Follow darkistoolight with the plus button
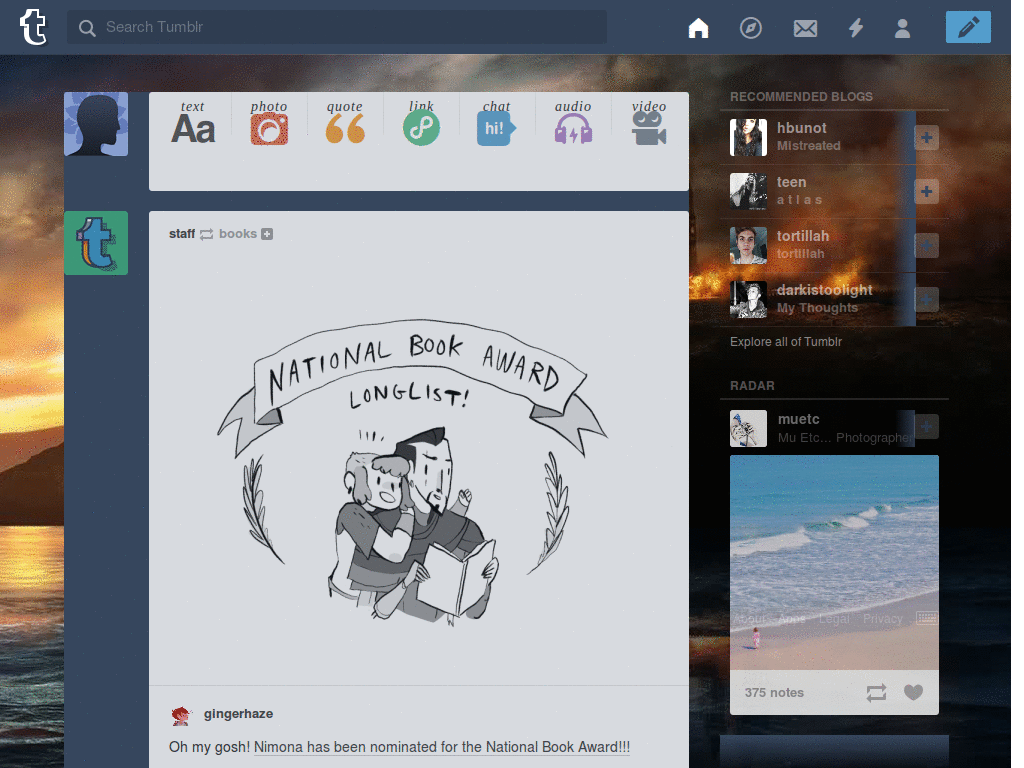Viewport: 1024px width, 768px height. click(x=926, y=300)
